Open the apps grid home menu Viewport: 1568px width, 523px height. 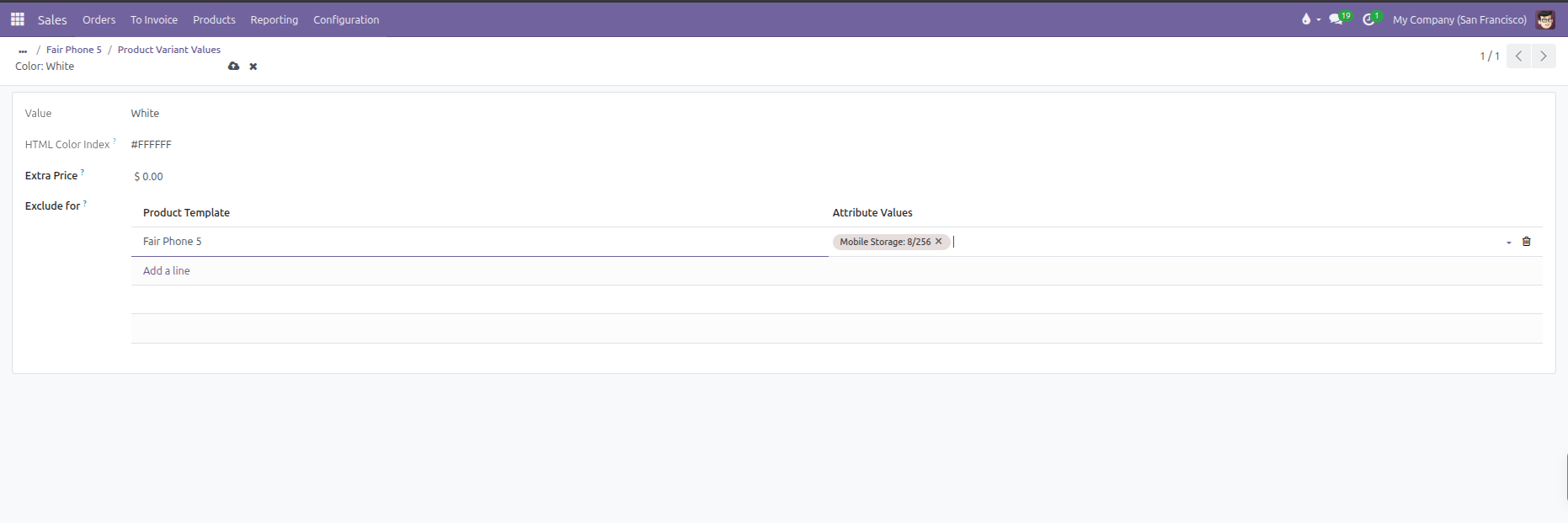[x=17, y=19]
